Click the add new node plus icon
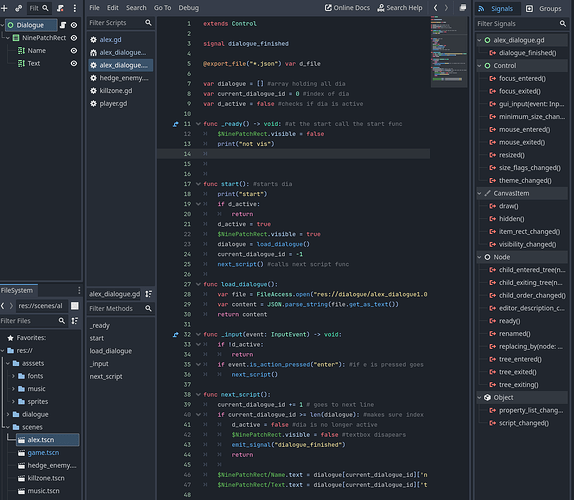This screenshot has height=500, width=574. point(4,8)
